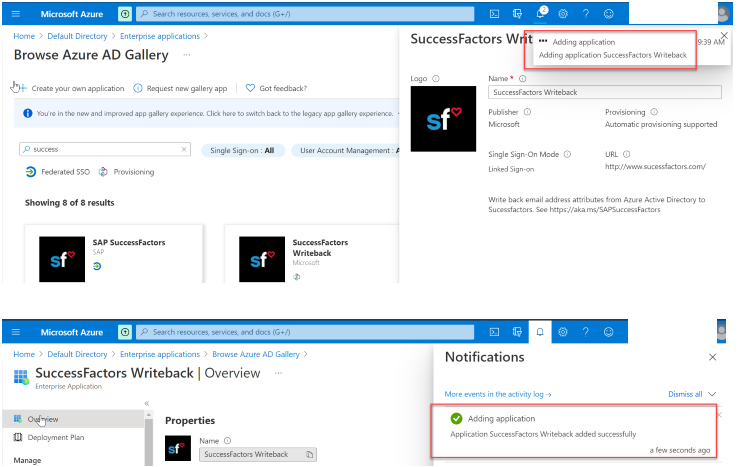The image size is (740, 467).
Task: Click the Adding application success notification
Action: click(x=574, y=431)
